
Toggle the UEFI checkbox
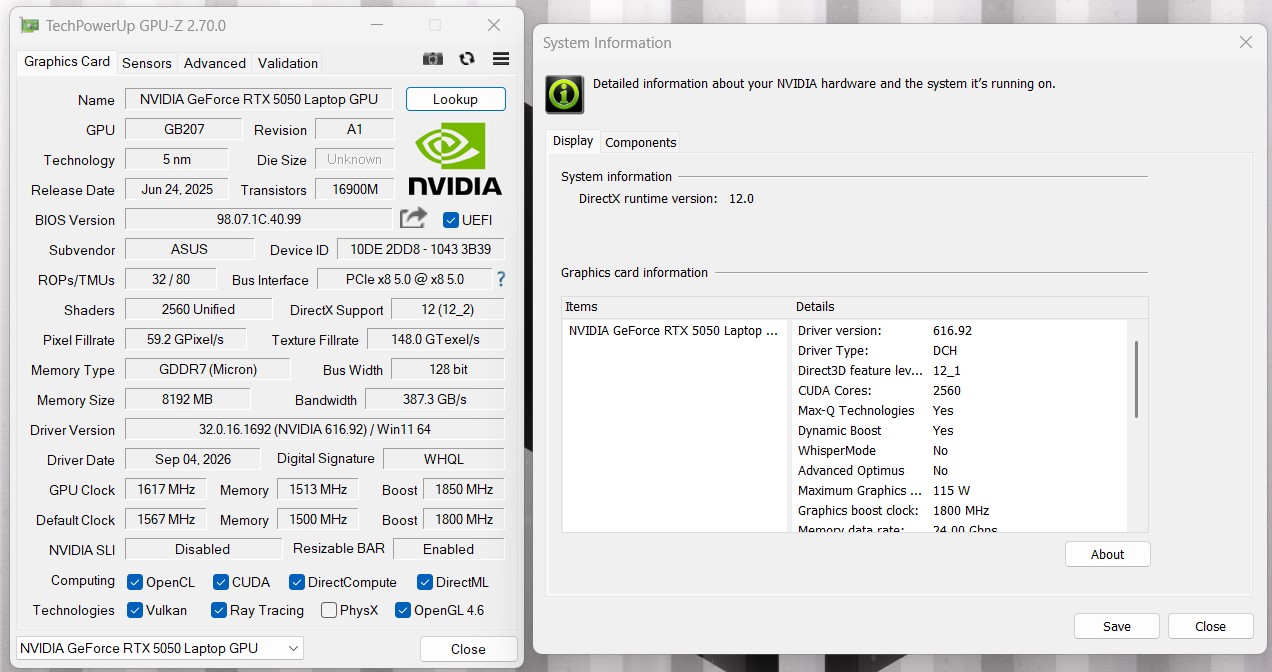[x=450, y=220]
